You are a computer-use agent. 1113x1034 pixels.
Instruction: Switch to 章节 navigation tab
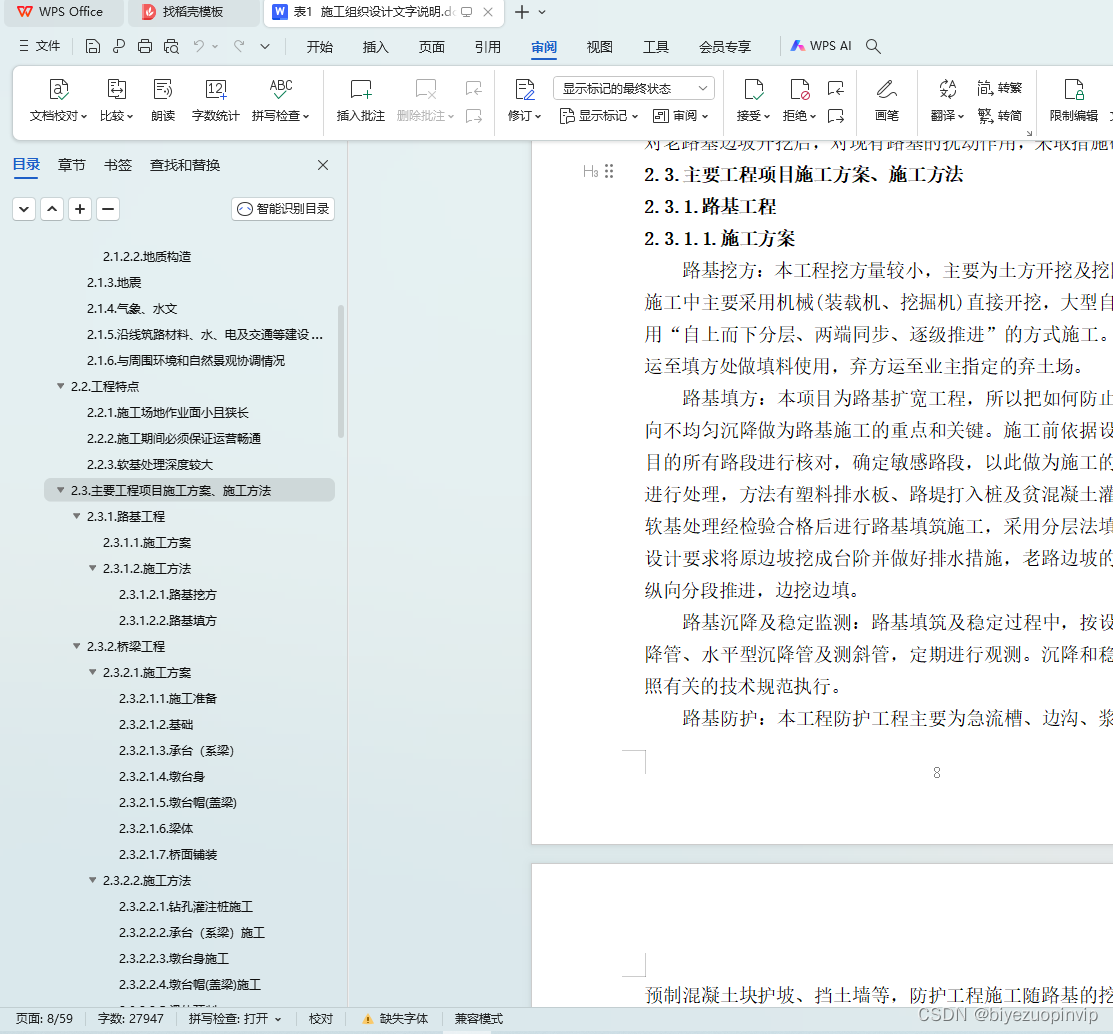click(72, 165)
